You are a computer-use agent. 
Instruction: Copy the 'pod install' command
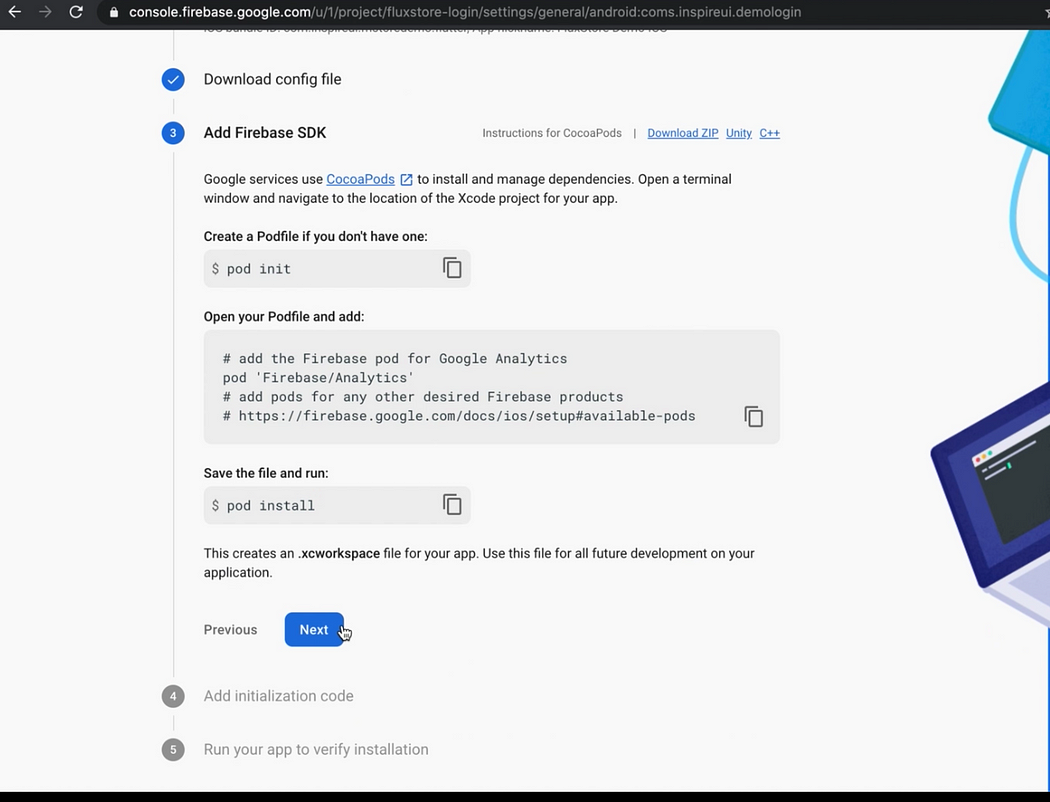click(x=452, y=505)
